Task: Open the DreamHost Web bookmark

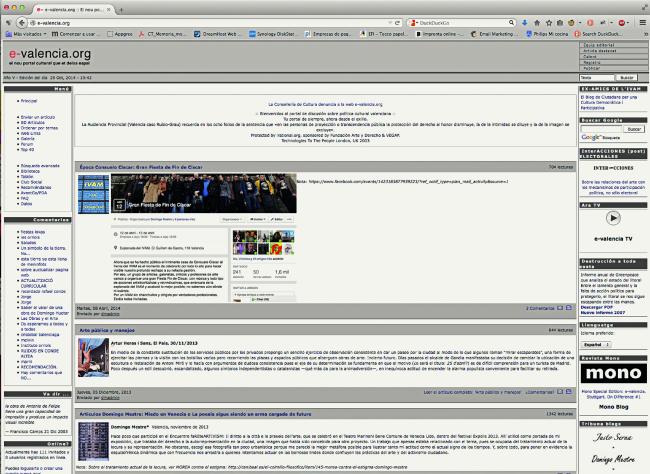Action: [x=216, y=34]
